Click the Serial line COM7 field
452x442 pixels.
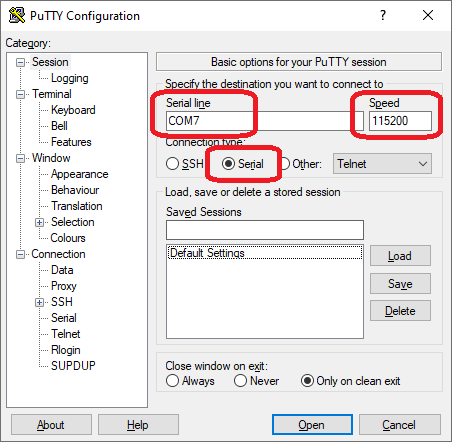point(265,121)
